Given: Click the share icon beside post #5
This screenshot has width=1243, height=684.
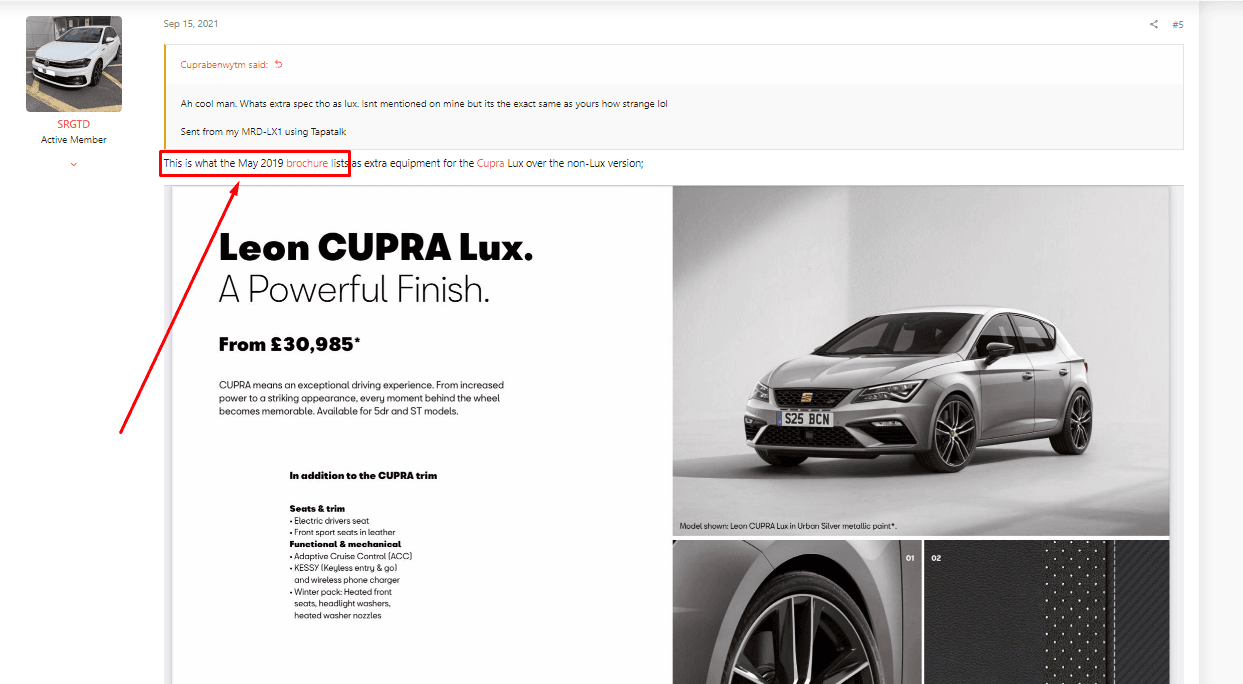Looking at the screenshot, I should pos(1153,24).
